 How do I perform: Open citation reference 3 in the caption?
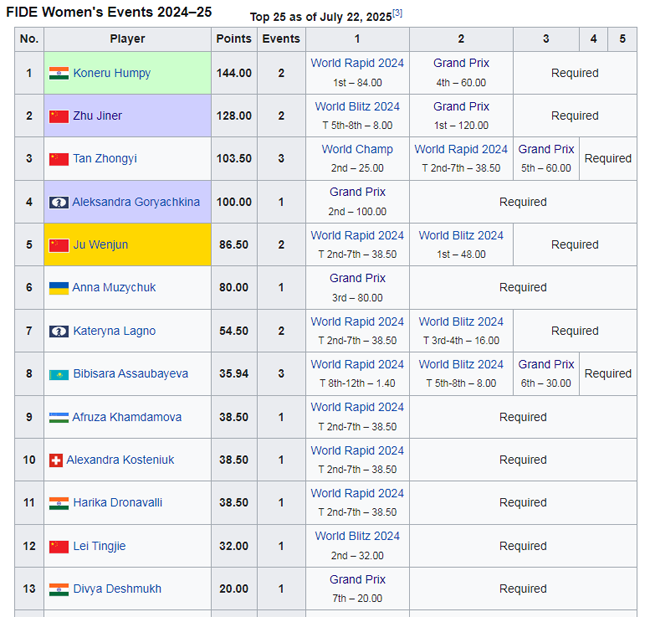coord(397,13)
